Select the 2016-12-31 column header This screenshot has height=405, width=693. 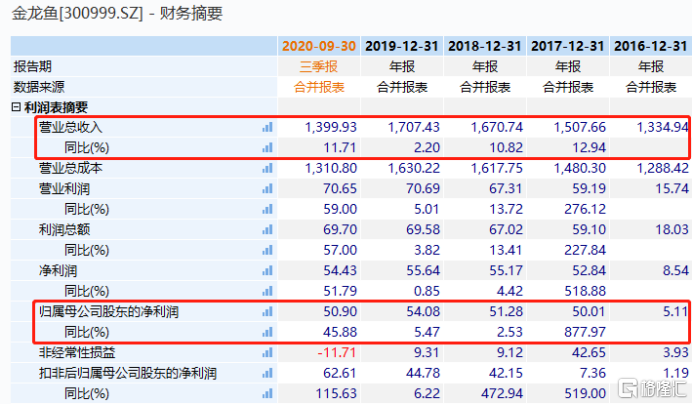pos(651,46)
